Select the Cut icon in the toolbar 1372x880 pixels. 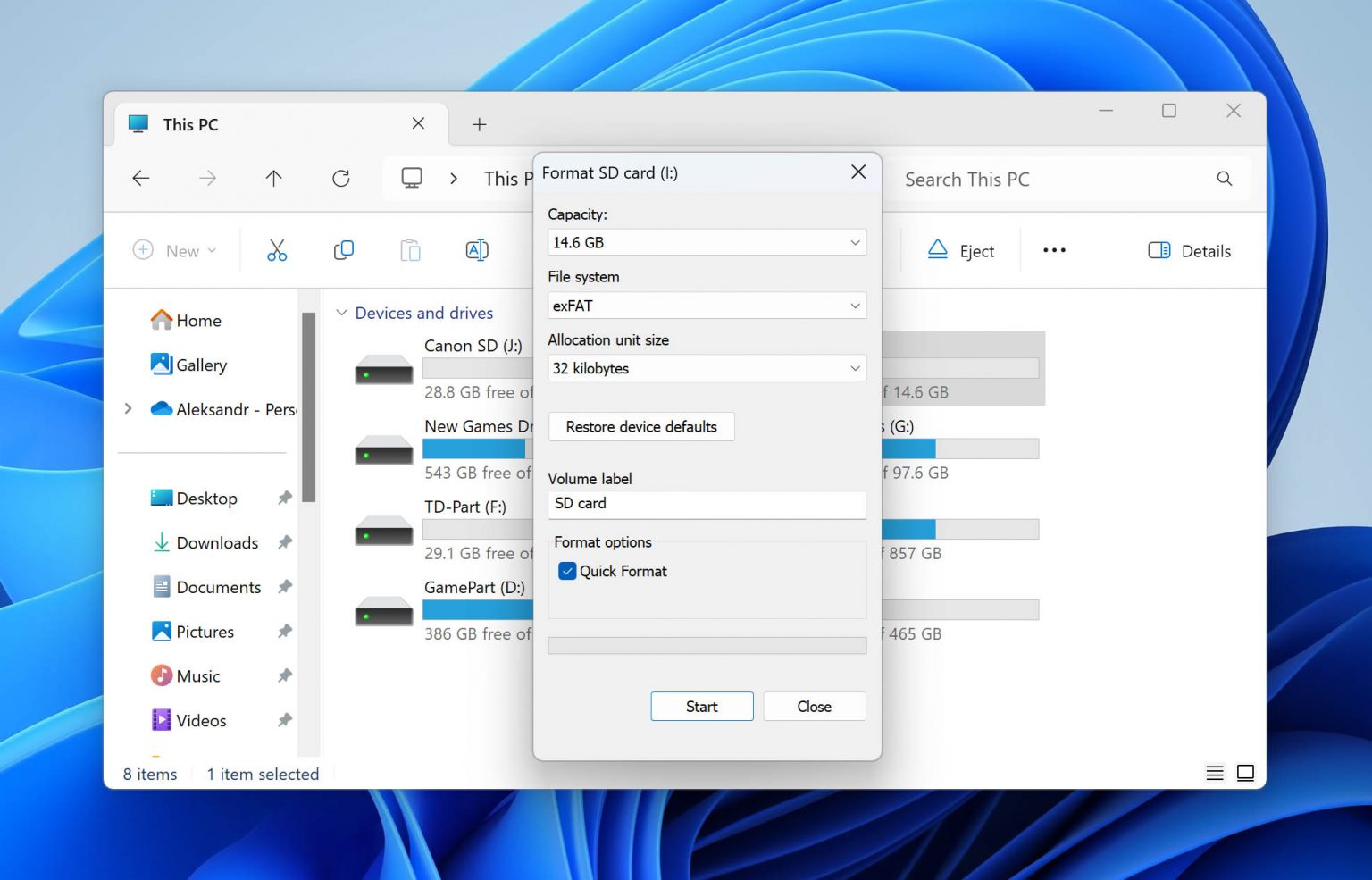pos(276,250)
